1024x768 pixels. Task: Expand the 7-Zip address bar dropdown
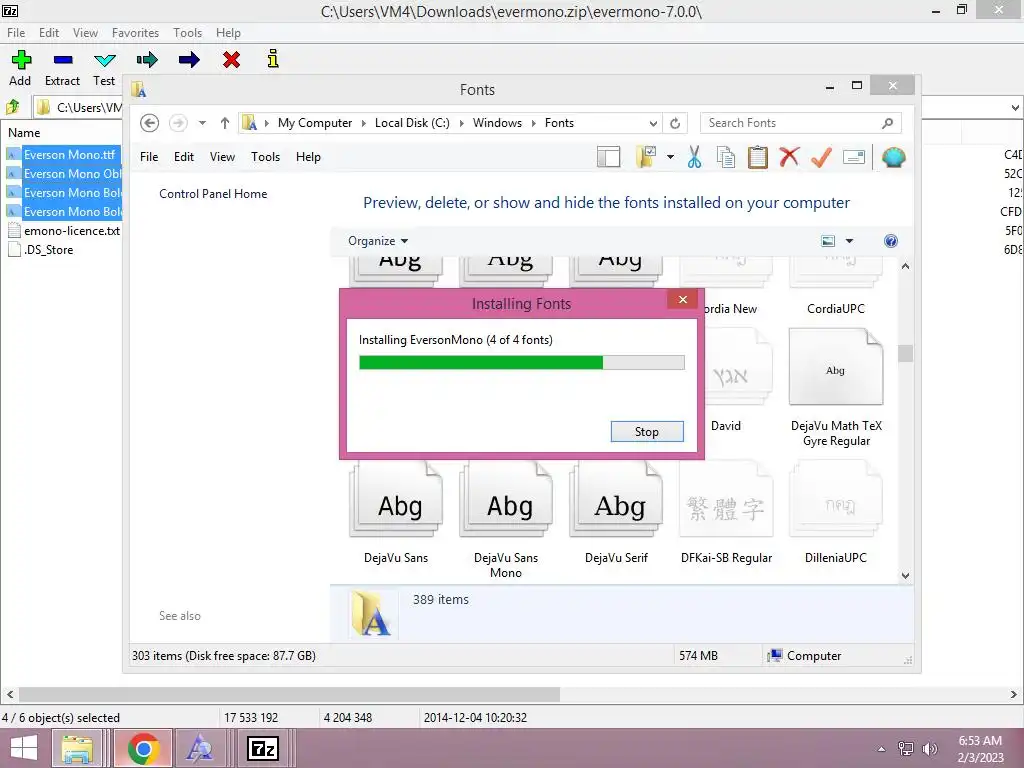click(x=1016, y=108)
